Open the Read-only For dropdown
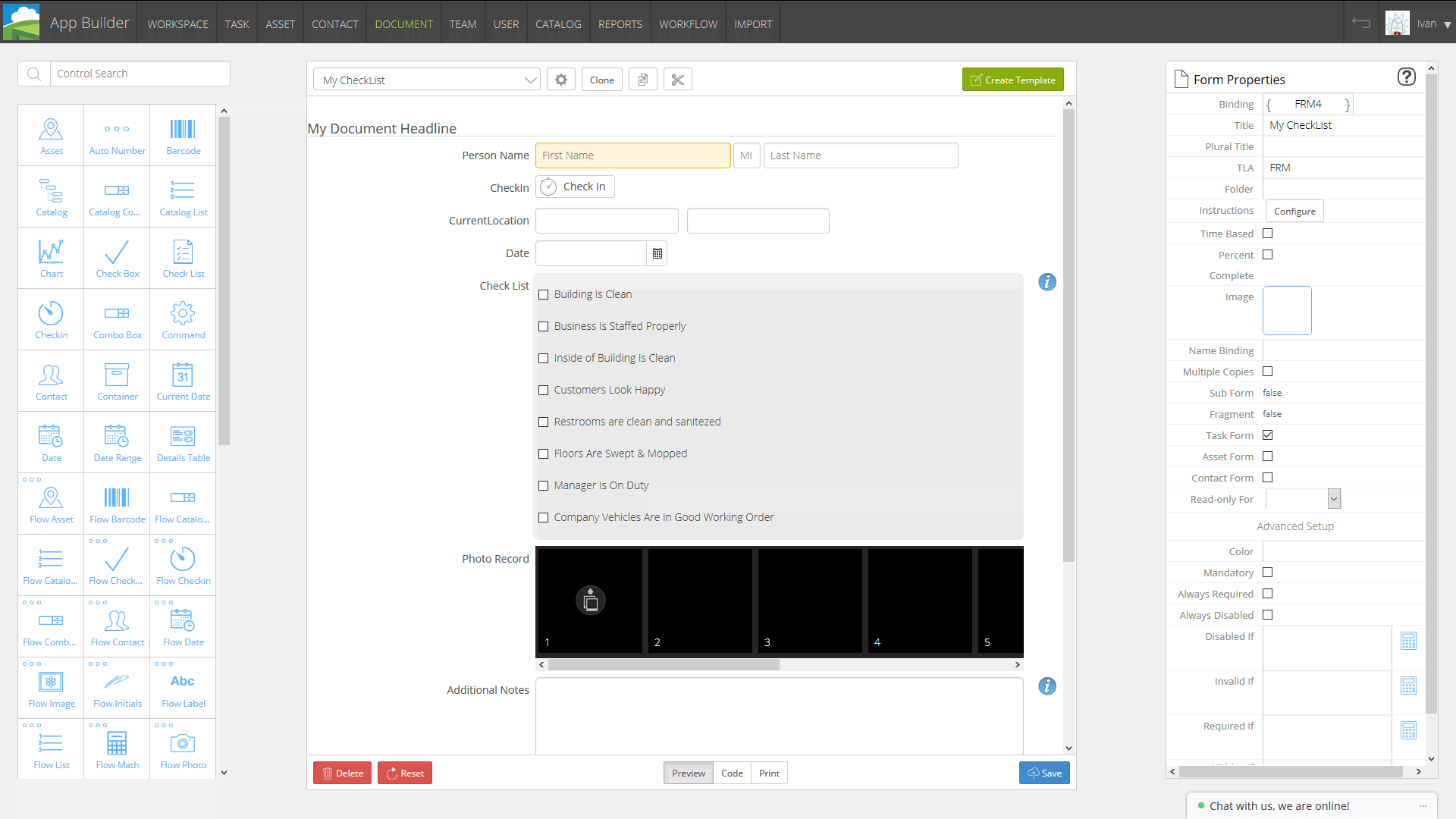The width and height of the screenshot is (1456, 819). [x=1335, y=498]
